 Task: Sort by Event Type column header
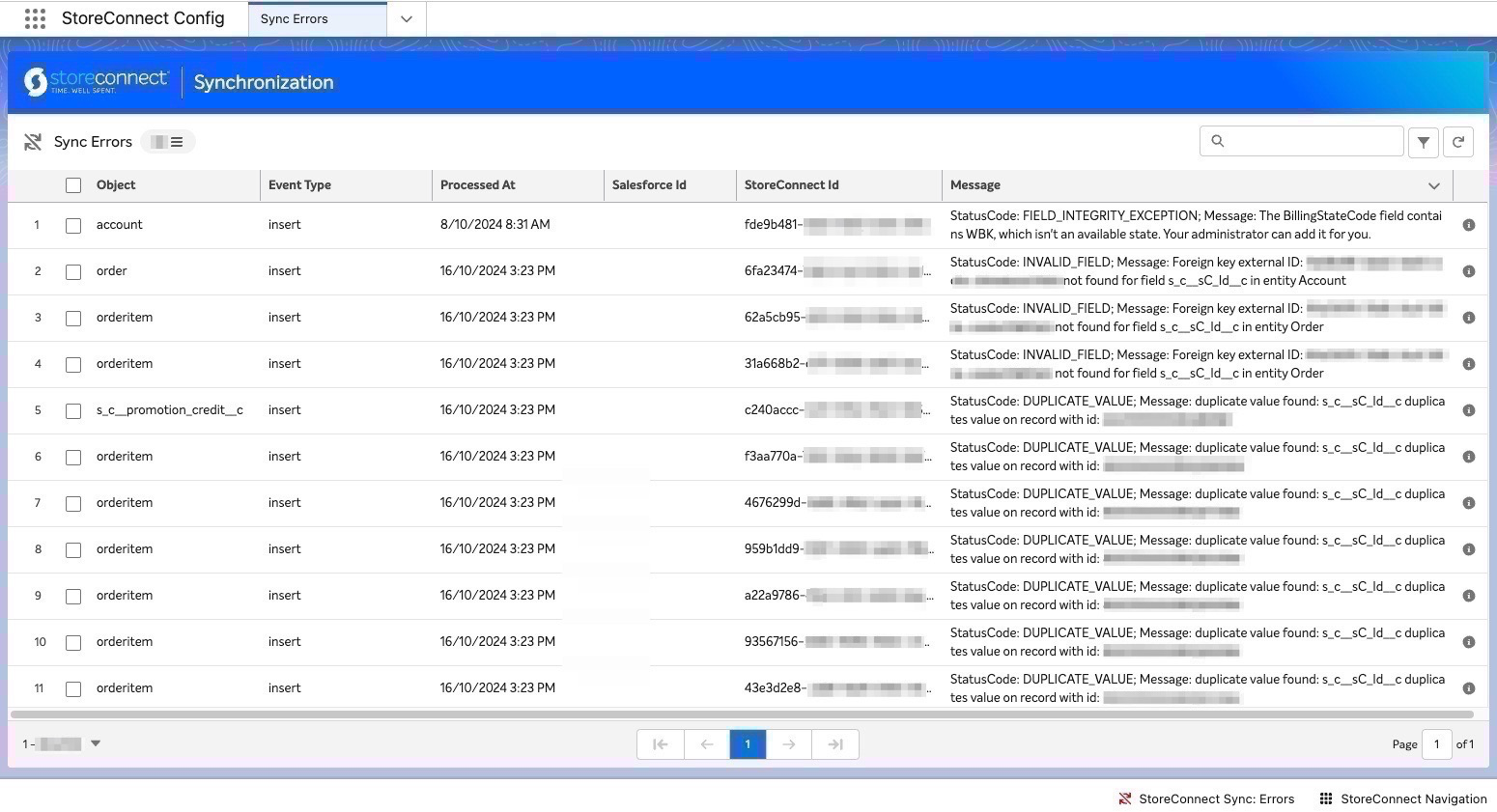click(299, 185)
